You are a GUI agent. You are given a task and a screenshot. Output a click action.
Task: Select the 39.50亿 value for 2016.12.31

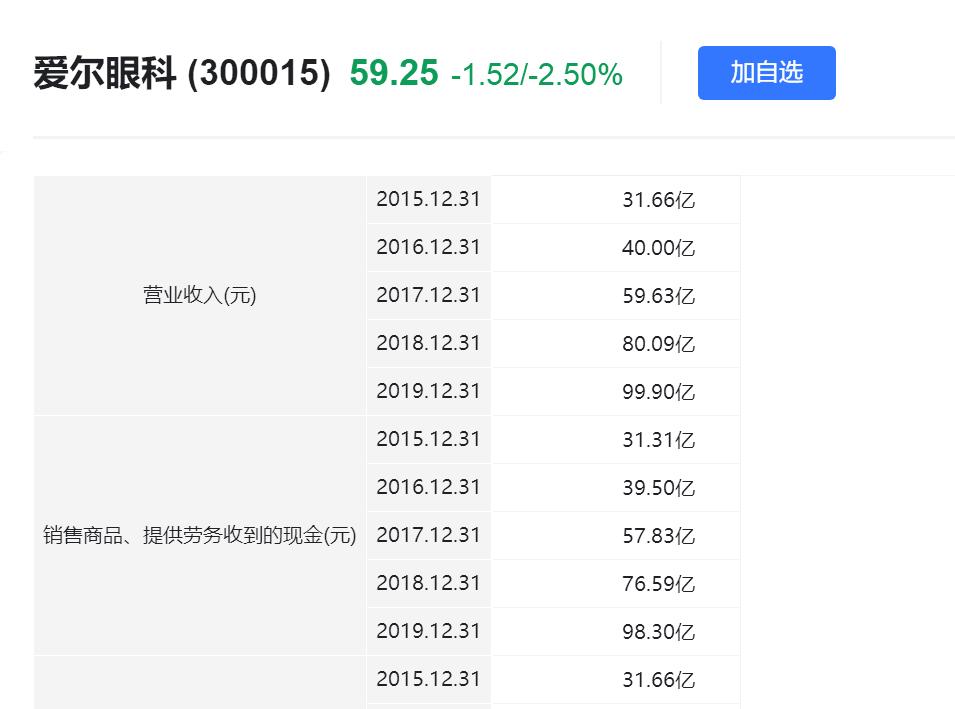[x=659, y=487]
